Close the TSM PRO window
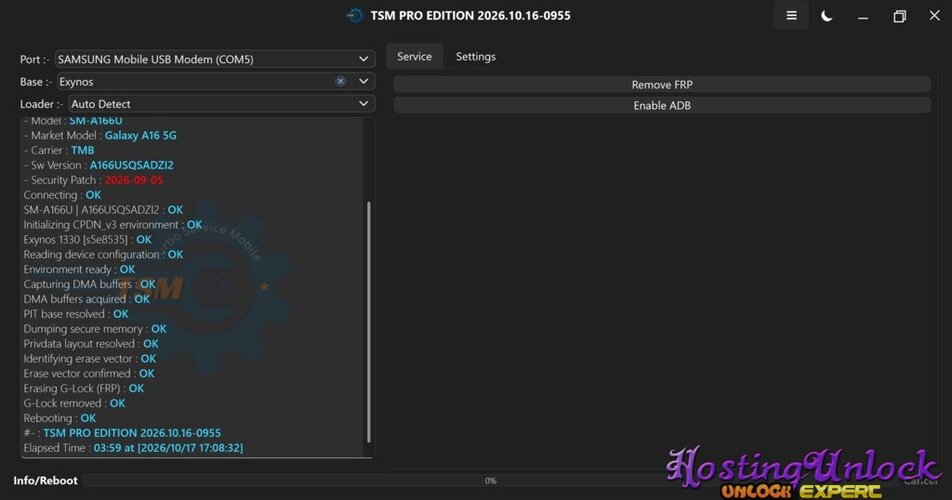Screen dimensions: 952x500 934,16
